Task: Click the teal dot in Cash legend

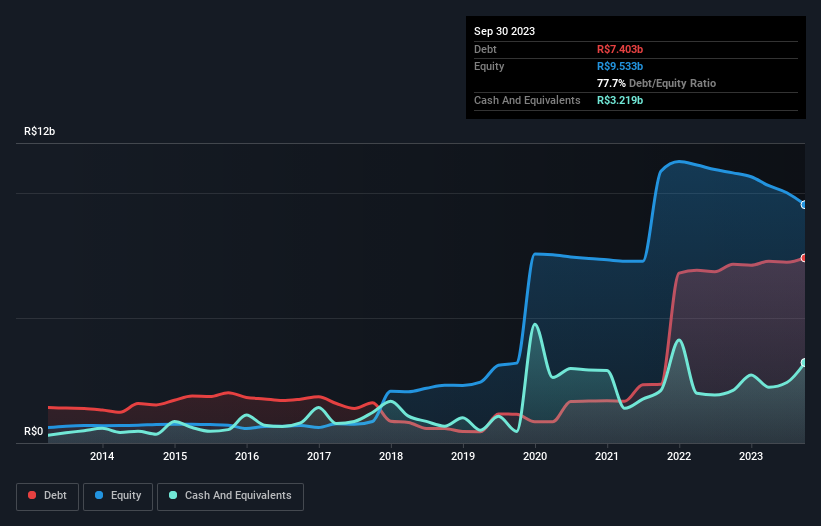Action: tap(173, 495)
